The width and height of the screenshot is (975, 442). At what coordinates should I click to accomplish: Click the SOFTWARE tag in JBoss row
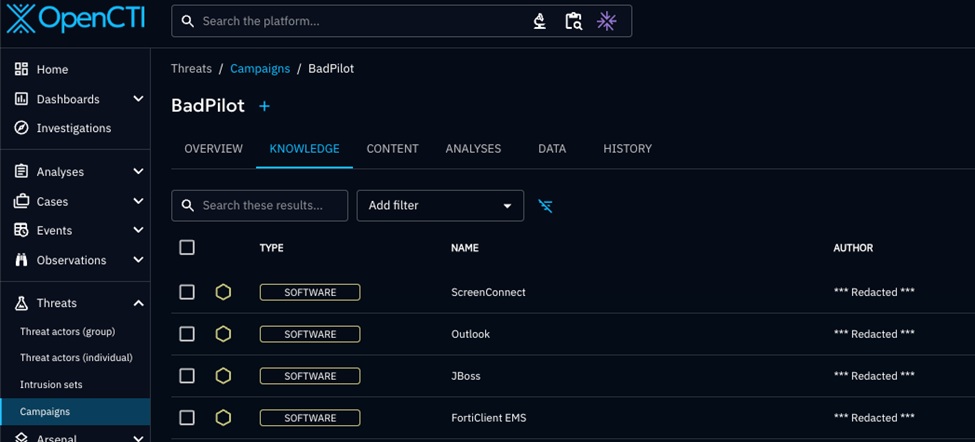pos(310,375)
